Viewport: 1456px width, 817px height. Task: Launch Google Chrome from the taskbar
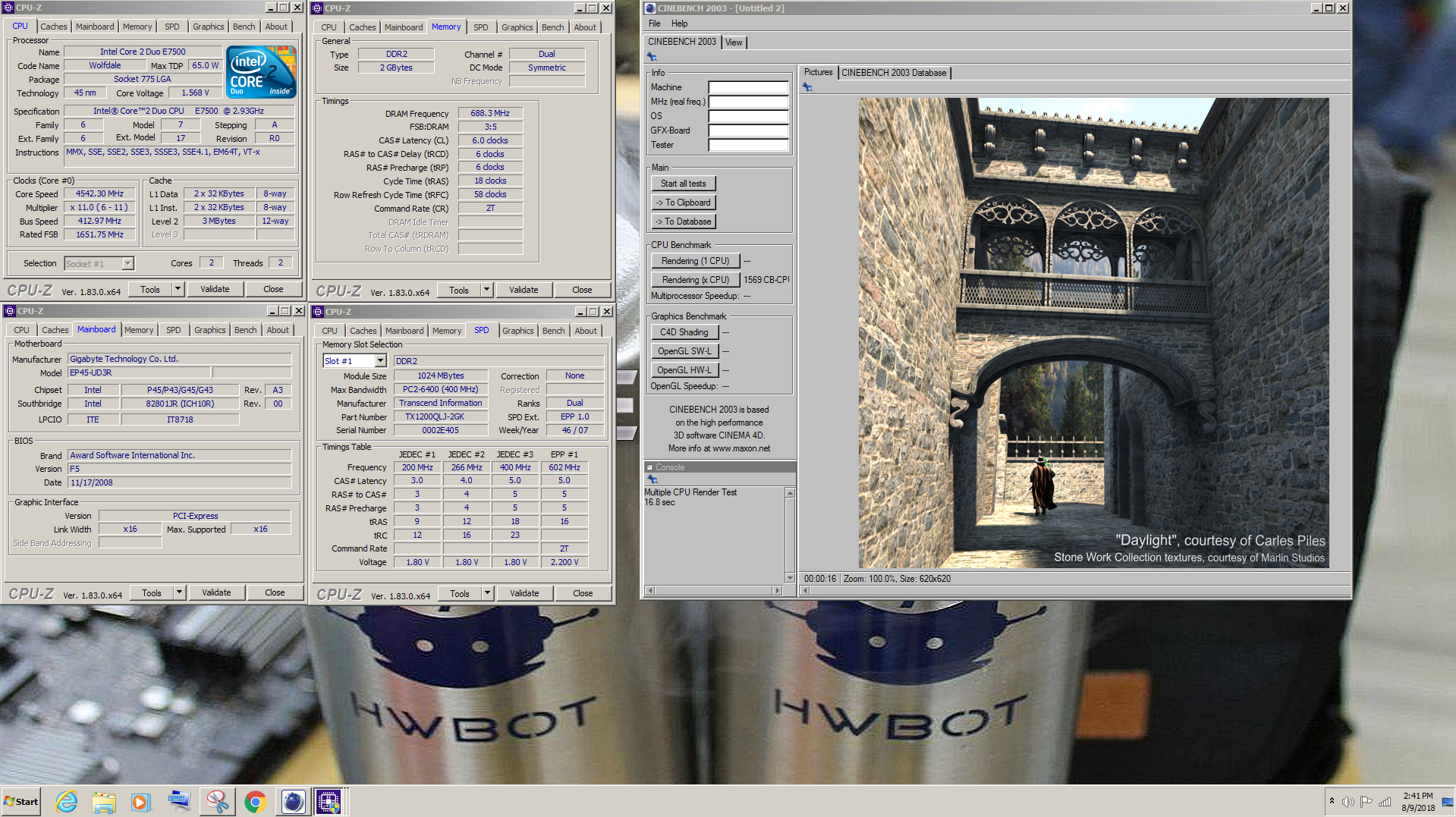[x=255, y=801]
